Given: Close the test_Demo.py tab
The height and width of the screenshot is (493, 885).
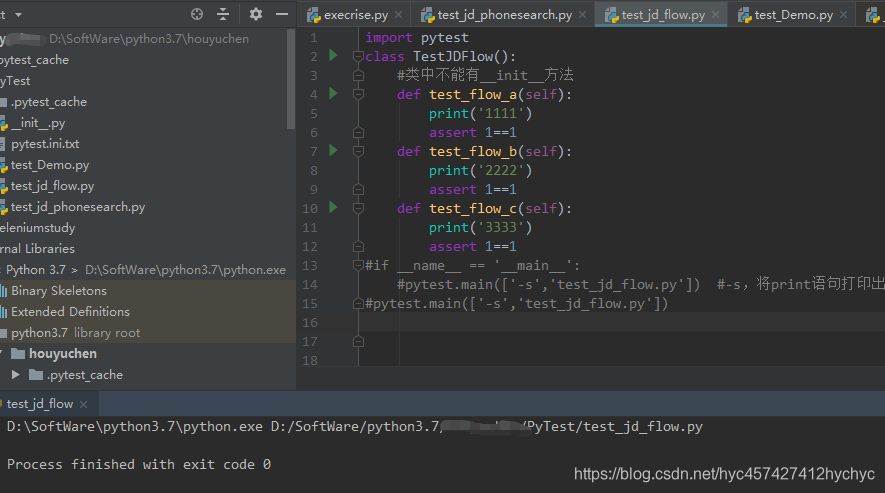Looking at the screenshot, I should click(843, 15).
